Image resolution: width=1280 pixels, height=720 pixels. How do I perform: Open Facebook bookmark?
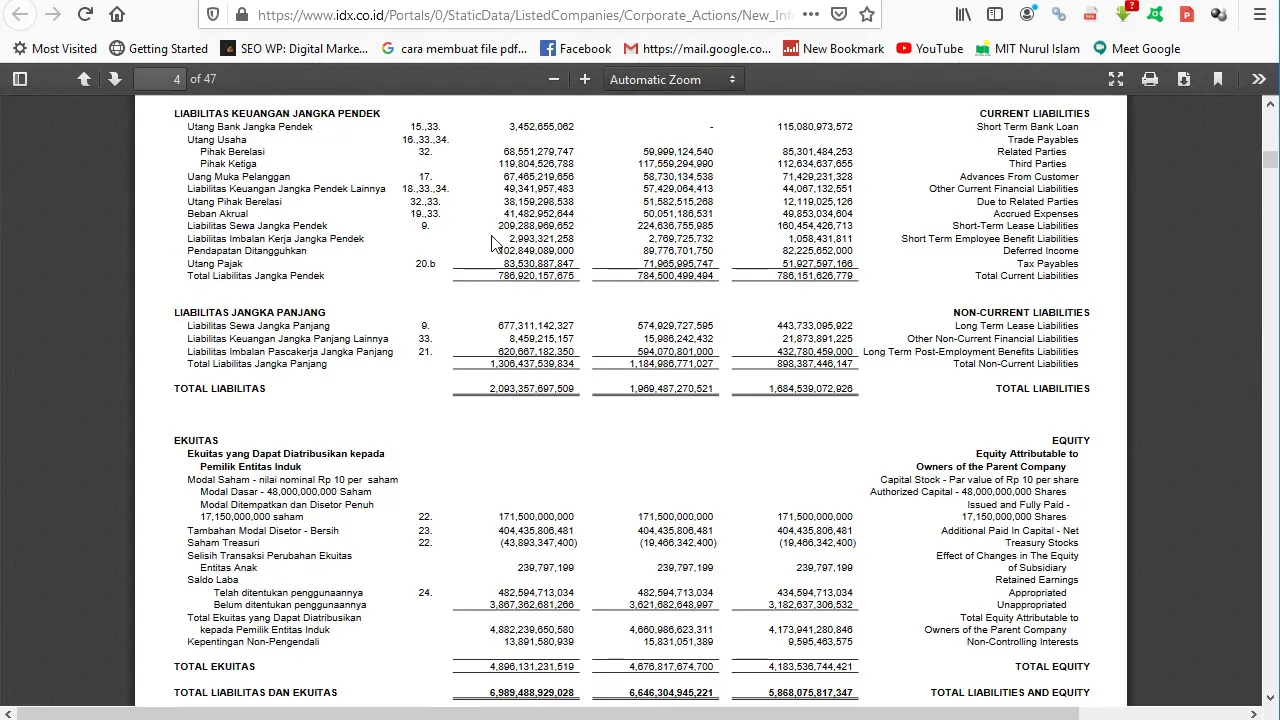click(575, 48)
